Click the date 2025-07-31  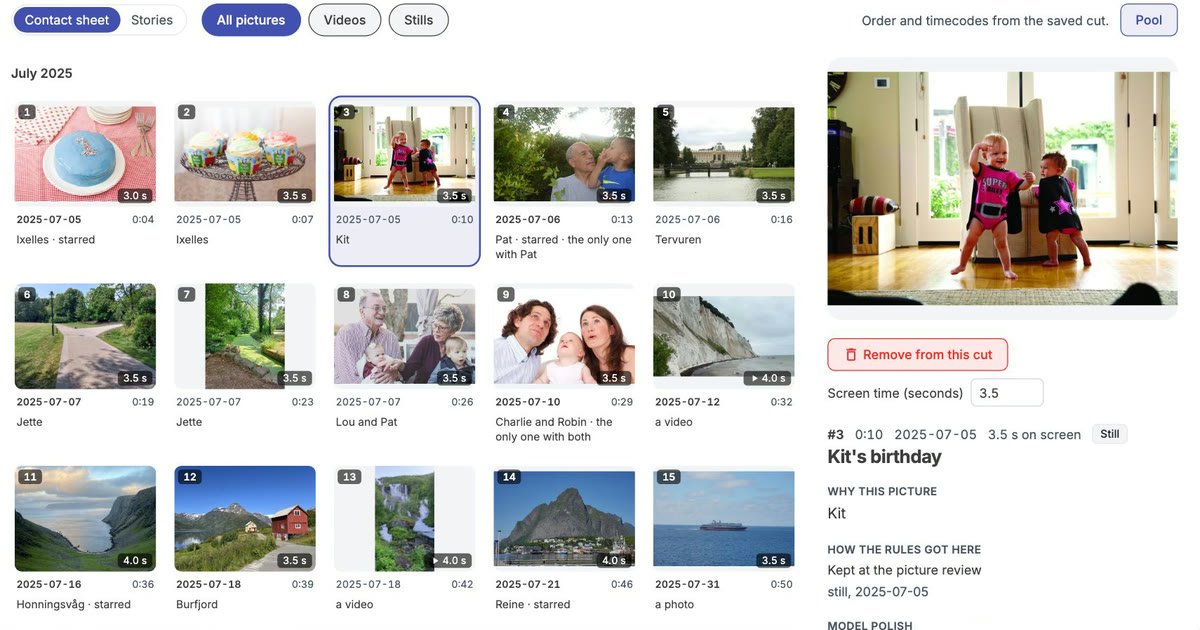pos(687,584)
